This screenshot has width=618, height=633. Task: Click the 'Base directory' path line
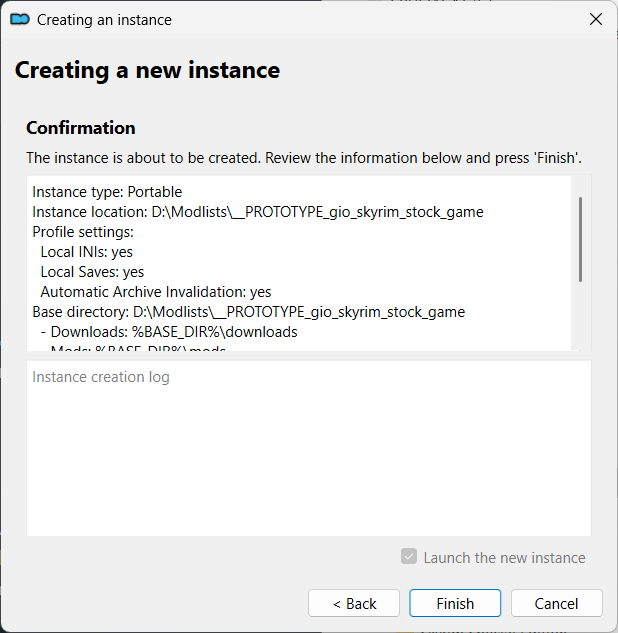tap(249, 312)
